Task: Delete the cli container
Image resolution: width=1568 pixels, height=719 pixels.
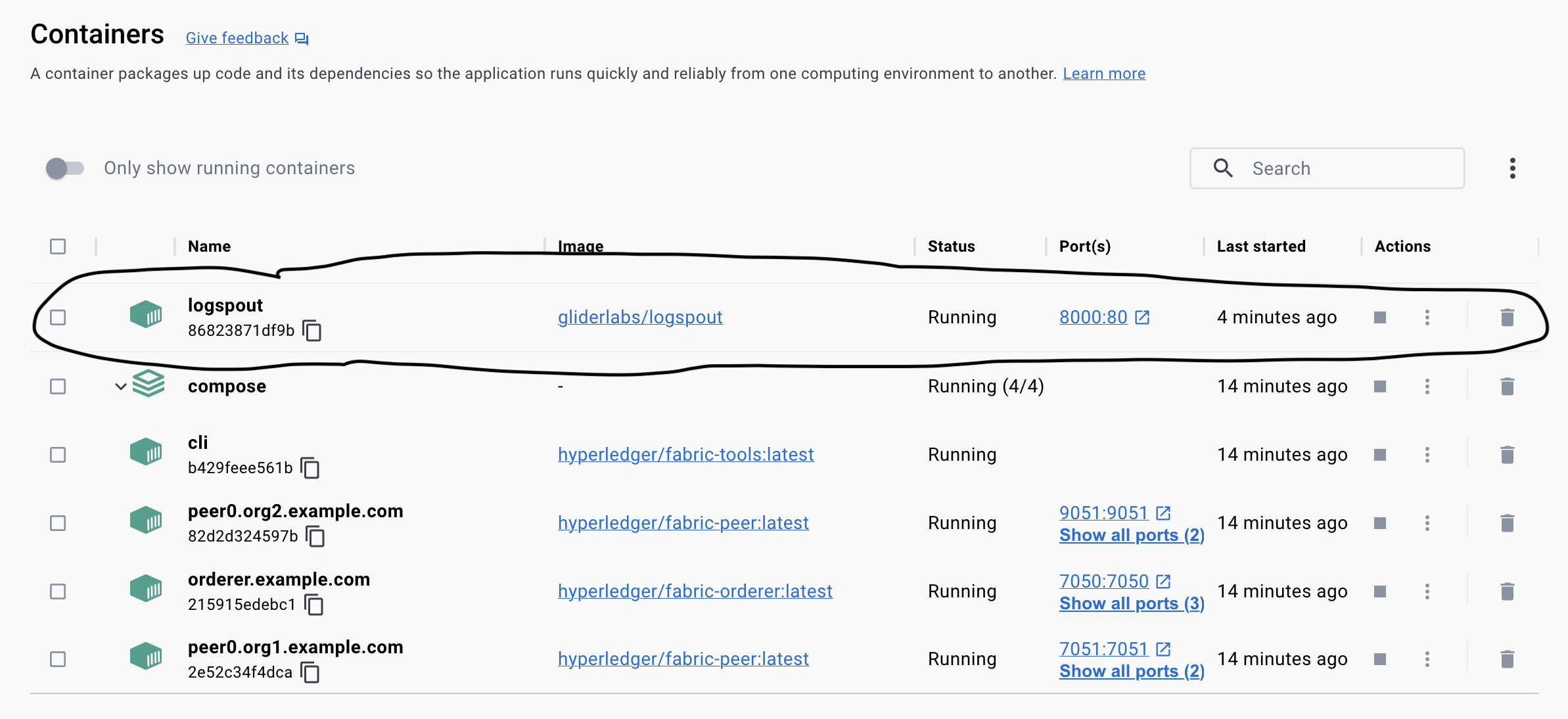Action: (x=1508, y=455)
